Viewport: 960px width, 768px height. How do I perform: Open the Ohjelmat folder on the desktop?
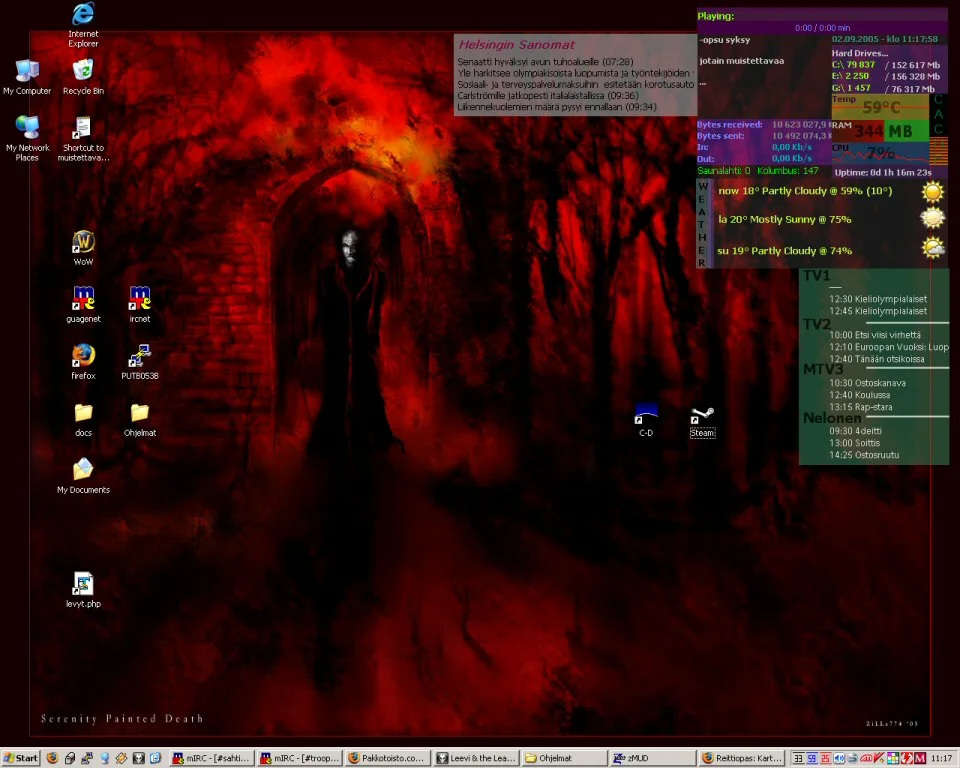tap(139, 412)
